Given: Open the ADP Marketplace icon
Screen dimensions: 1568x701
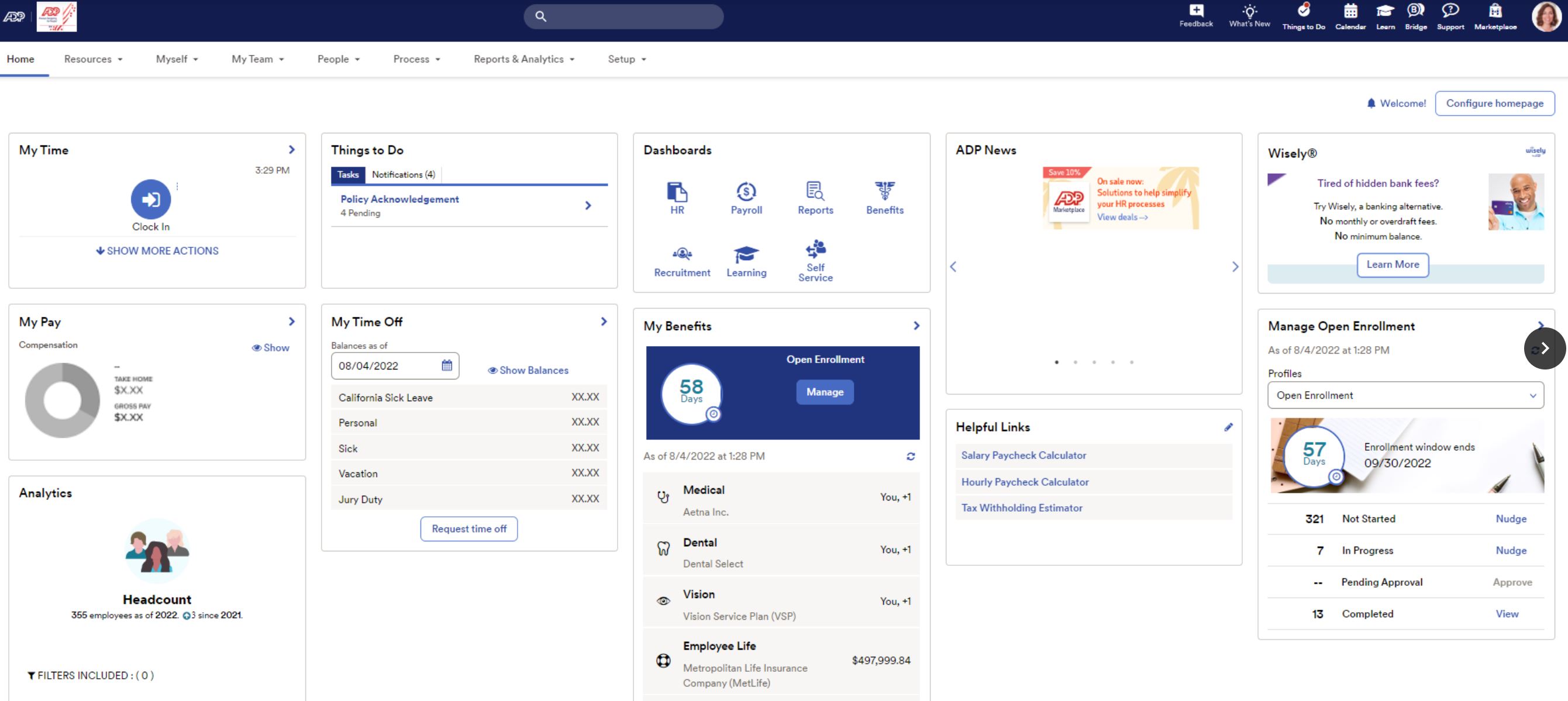Looking at the screenshot, I should 1495,16.
